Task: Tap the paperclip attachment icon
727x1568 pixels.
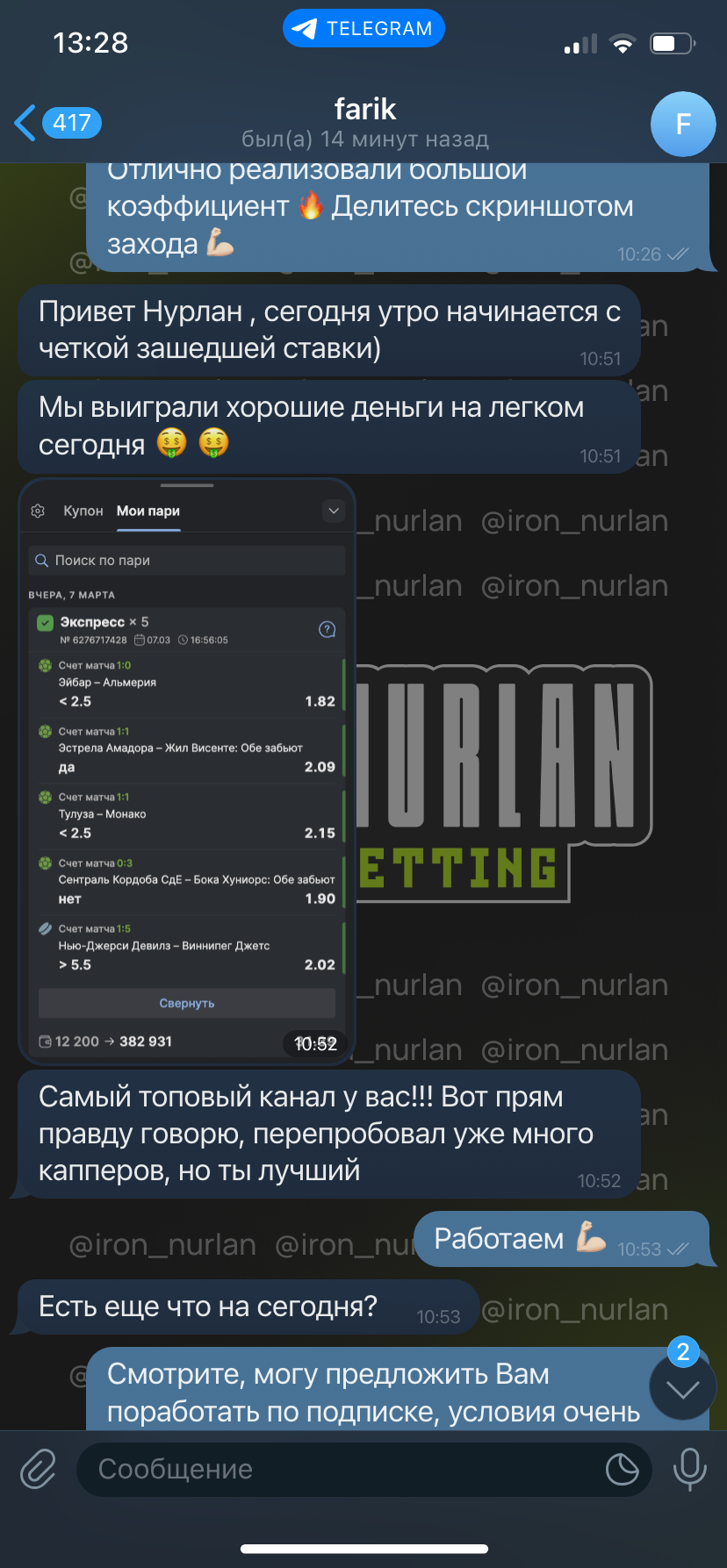Action: point(39,1468)
